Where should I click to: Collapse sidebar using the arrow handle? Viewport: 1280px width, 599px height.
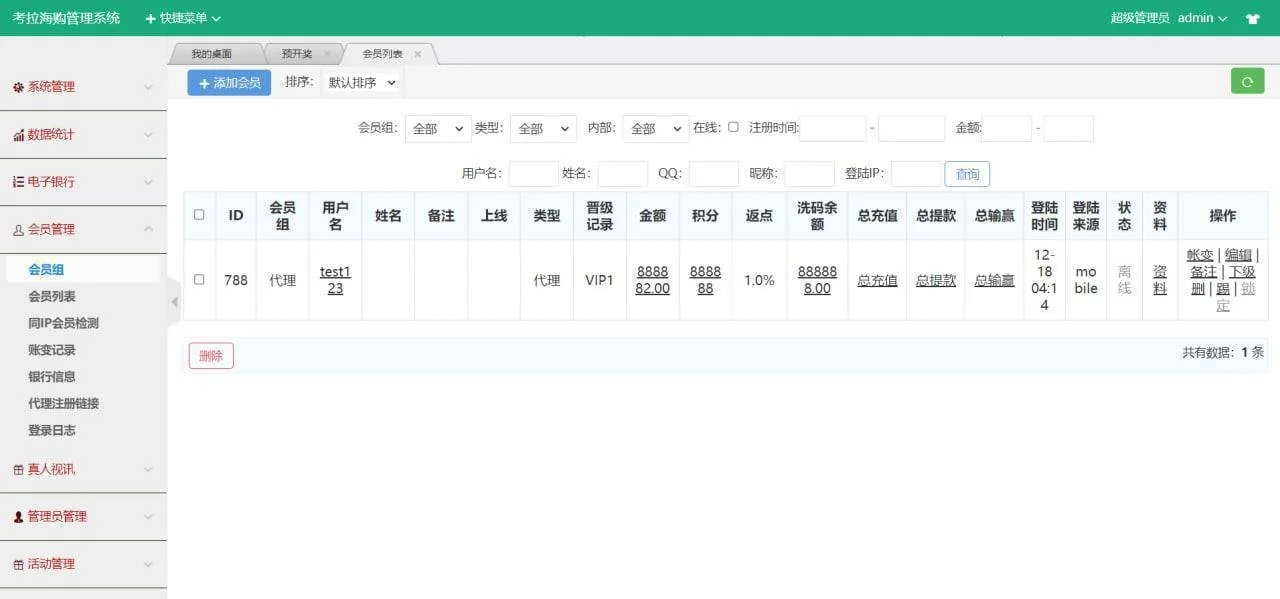tap(174, 301)
